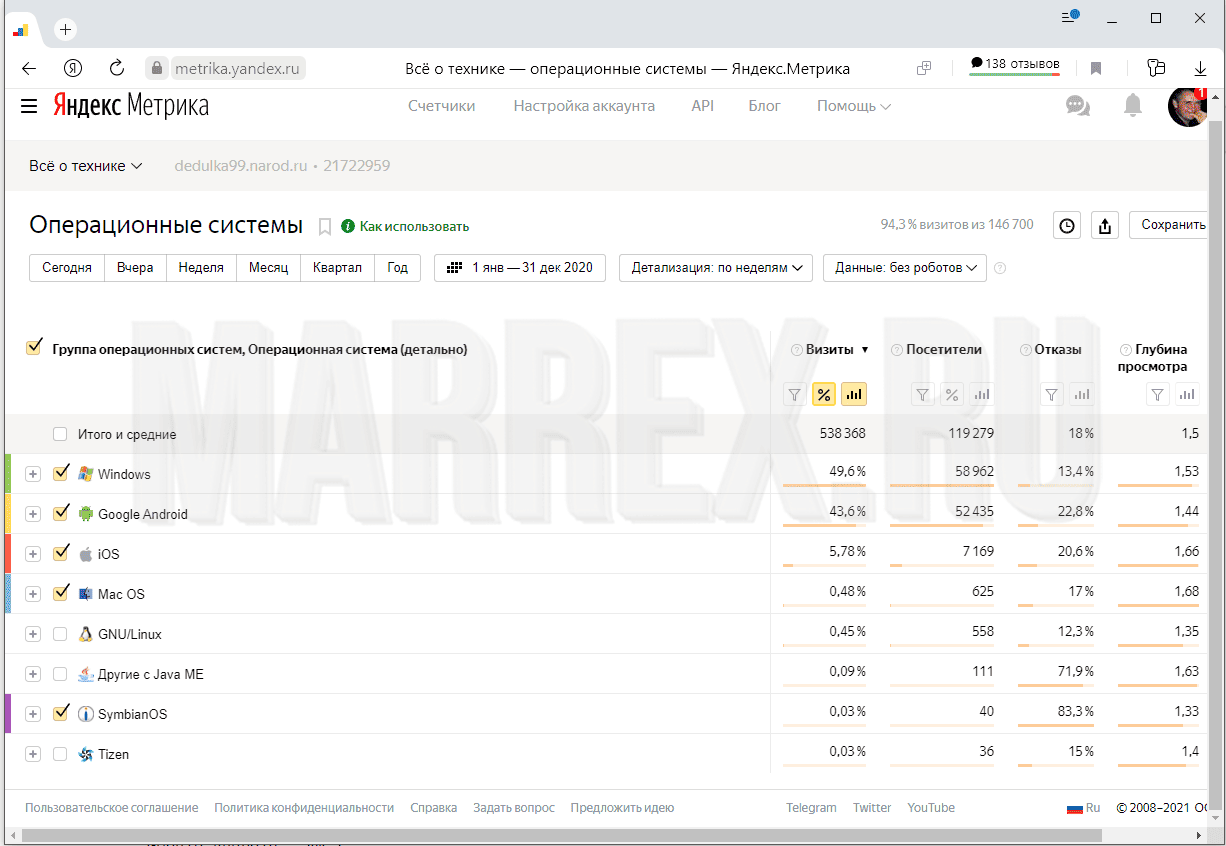Toggle bar chart icon under Посетители

[x=982, y=394]
